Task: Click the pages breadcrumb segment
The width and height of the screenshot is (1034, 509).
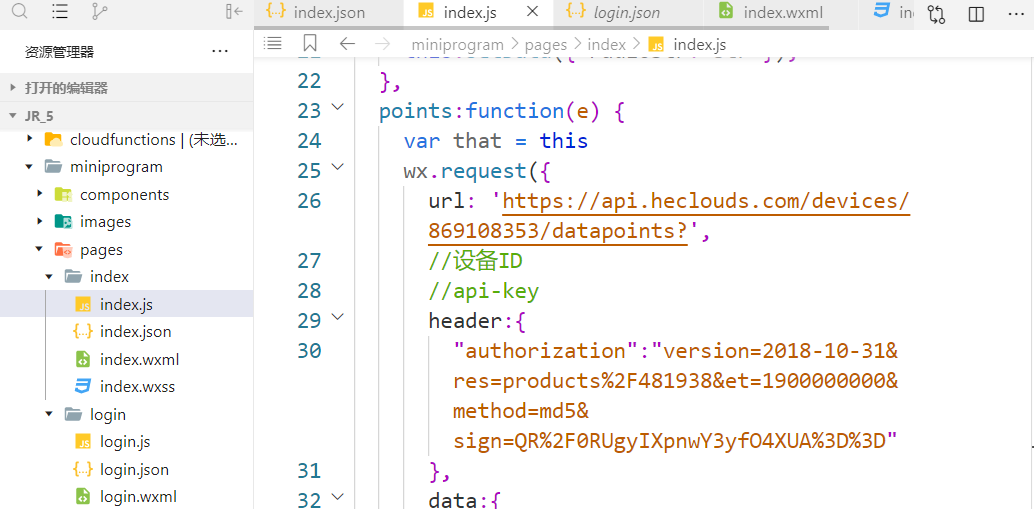Action: 546,44
